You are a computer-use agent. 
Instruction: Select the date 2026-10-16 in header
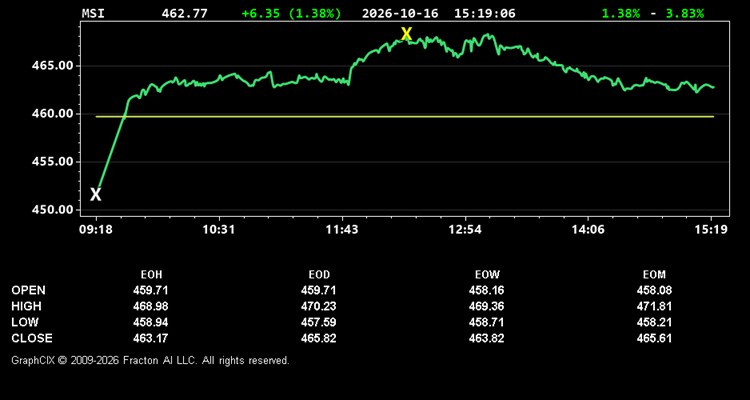click(400, 13)
